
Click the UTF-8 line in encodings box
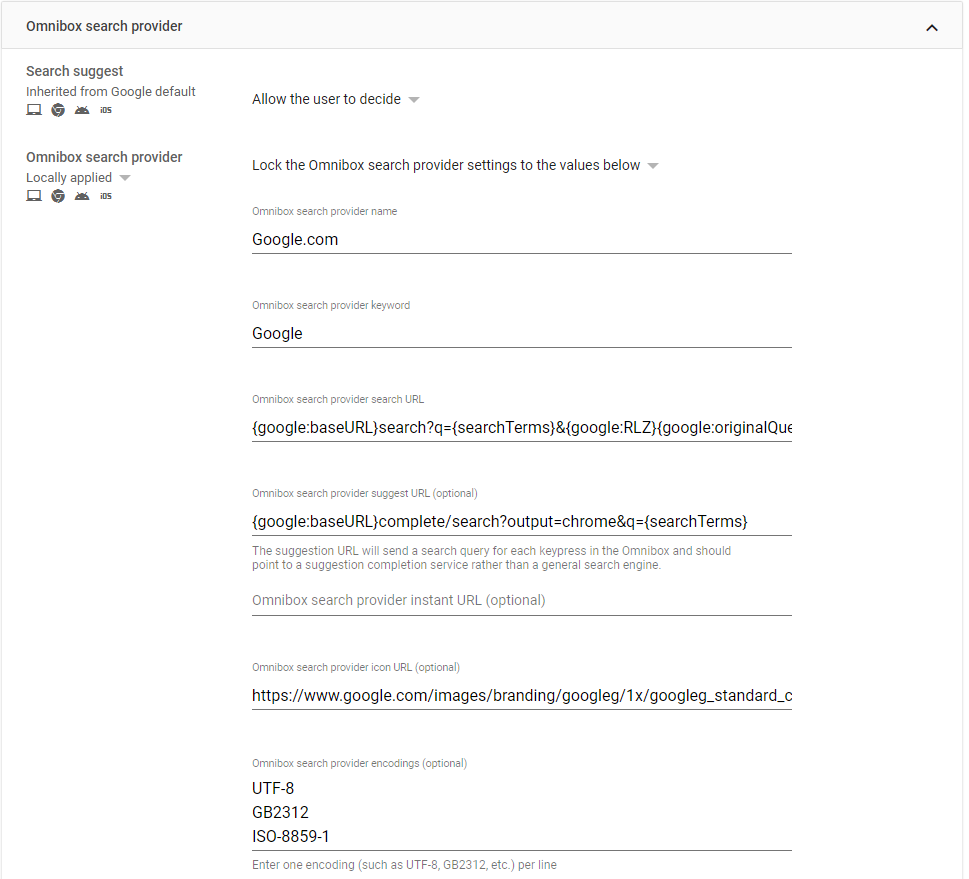tap(273, 789)
